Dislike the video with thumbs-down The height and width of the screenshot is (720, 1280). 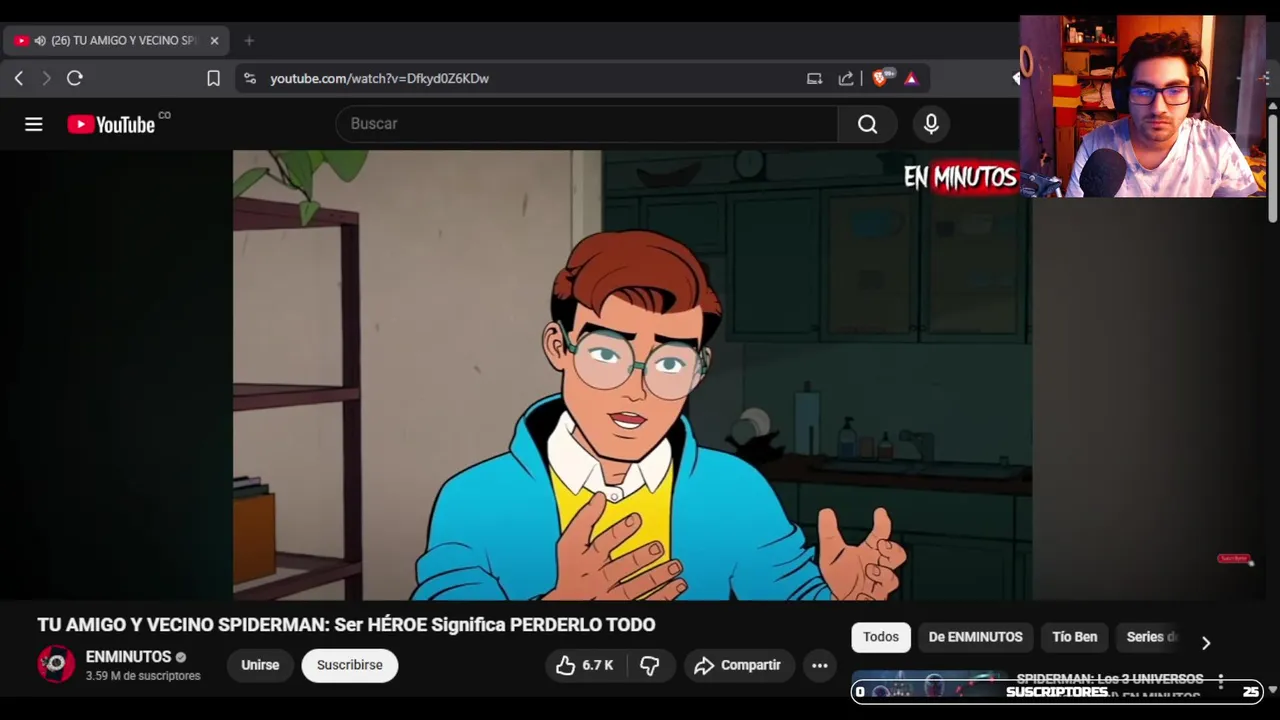click(650, 665)
